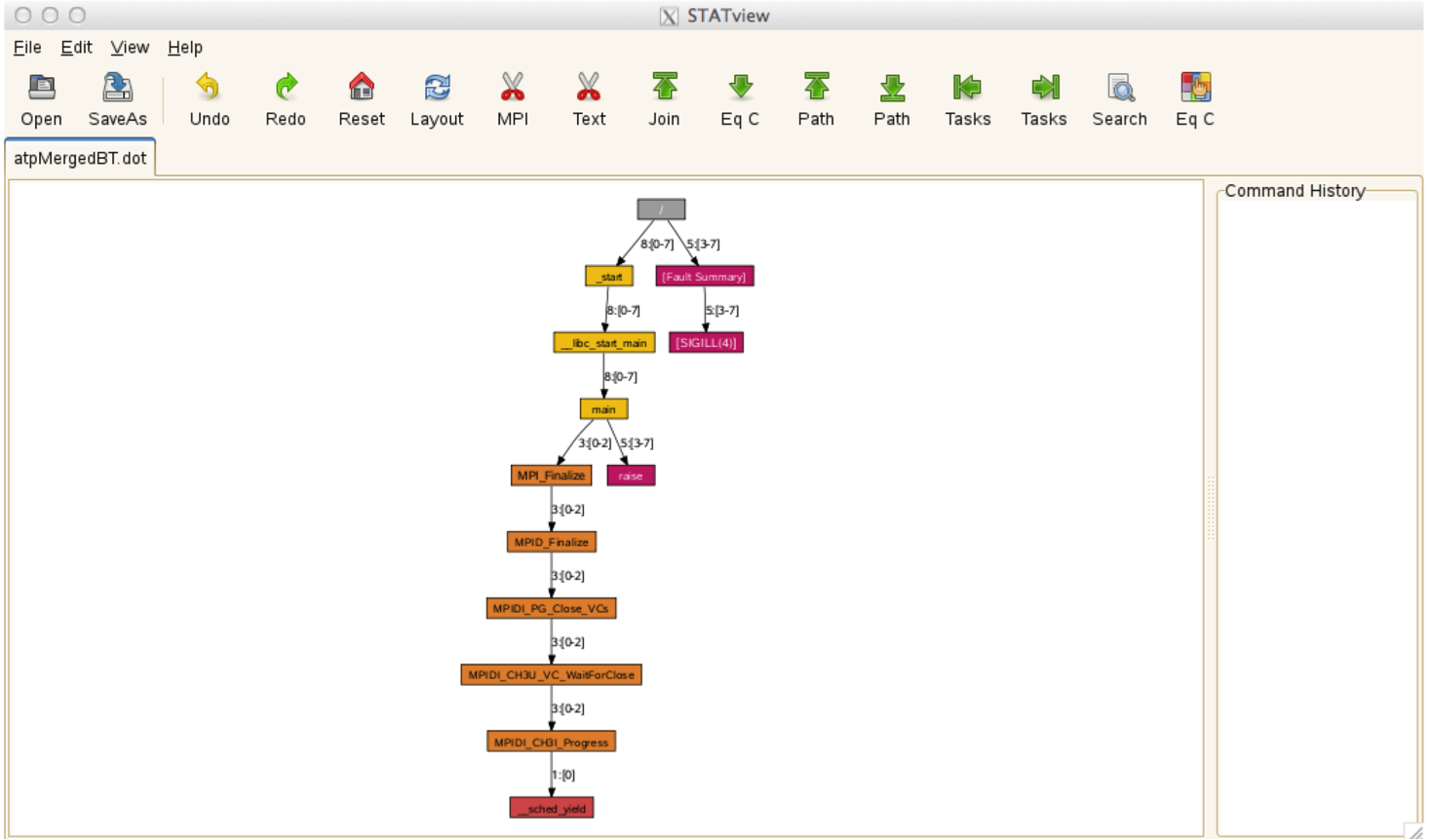Screen dimensions: 1431x840
Task: Select the main node in the graph
Action: coord(603,409)
